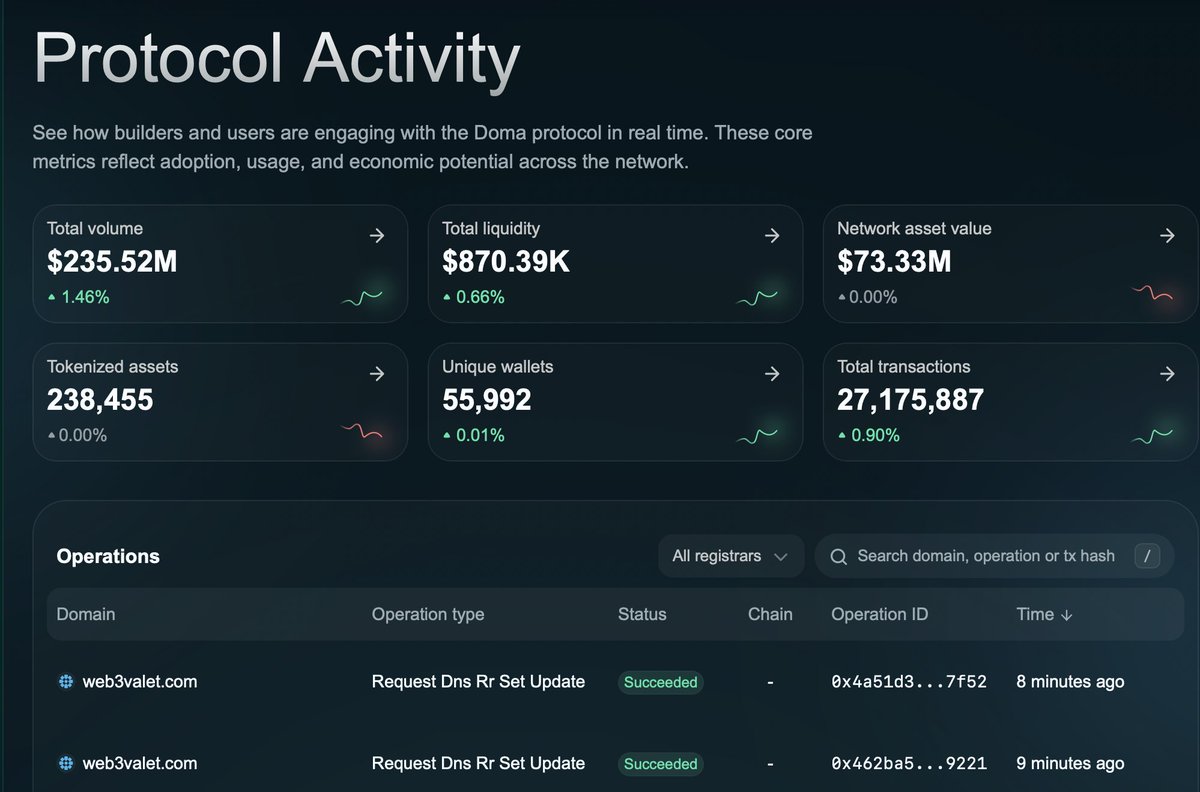Click the 0.01% unique wallets change
This screenshot has width=1200, height=792.
click(473, 435)
